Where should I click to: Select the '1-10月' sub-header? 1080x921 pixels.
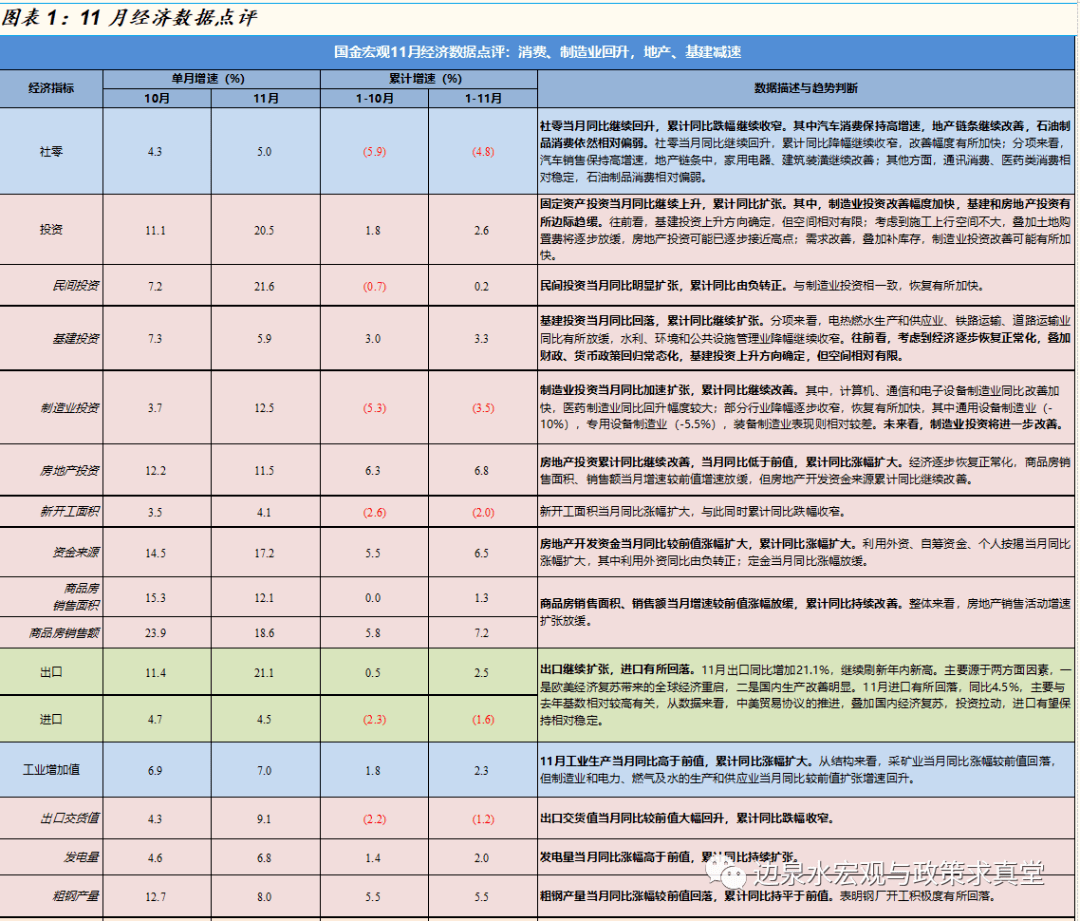click(x=374, y=99)
